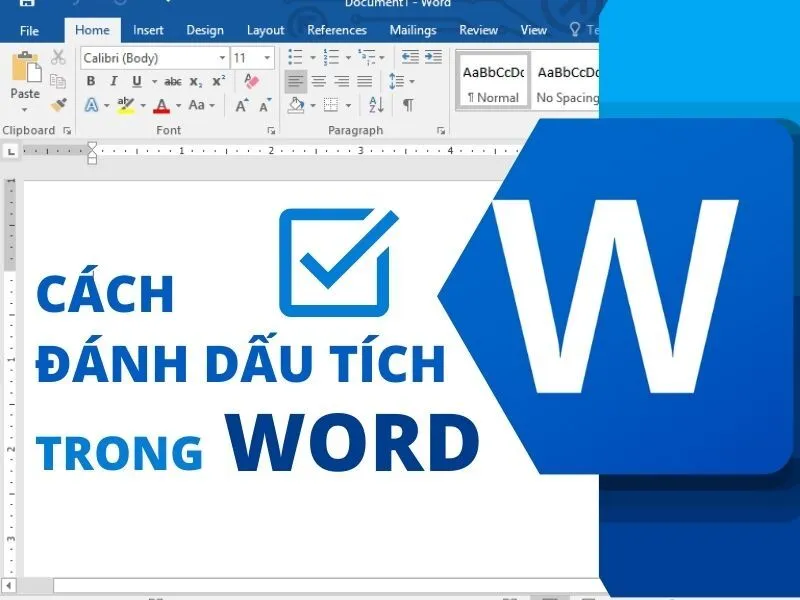Toggle Bold formatting
The image size is (800, 600).
(x=90, y=79)
